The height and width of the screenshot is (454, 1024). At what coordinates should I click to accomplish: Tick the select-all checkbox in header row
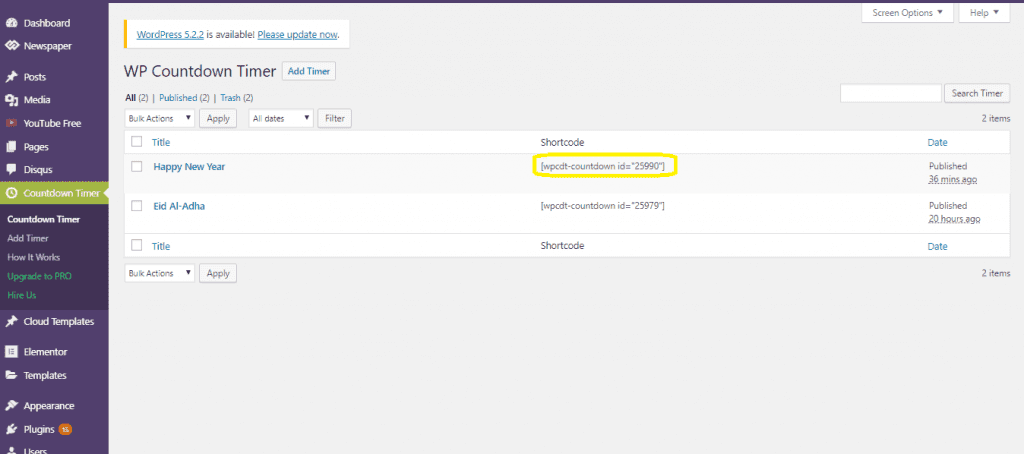[x=136, y=141]
